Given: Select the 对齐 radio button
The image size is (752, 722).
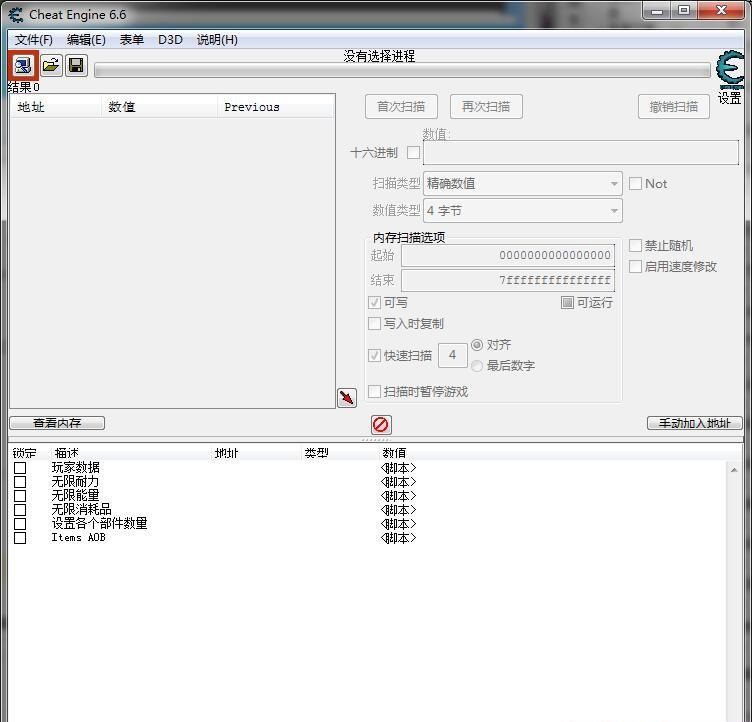Looking at the screenshot, I should pyautogui.click(x=477, y=345).
